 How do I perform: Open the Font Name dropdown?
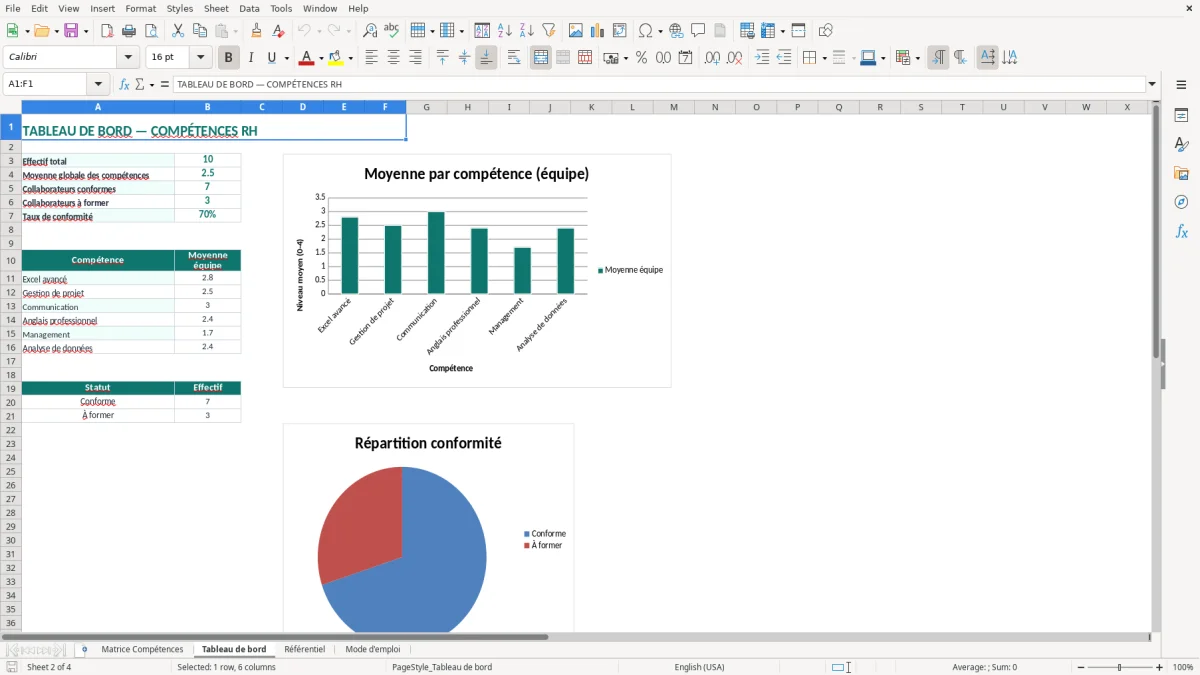[129, 58]
